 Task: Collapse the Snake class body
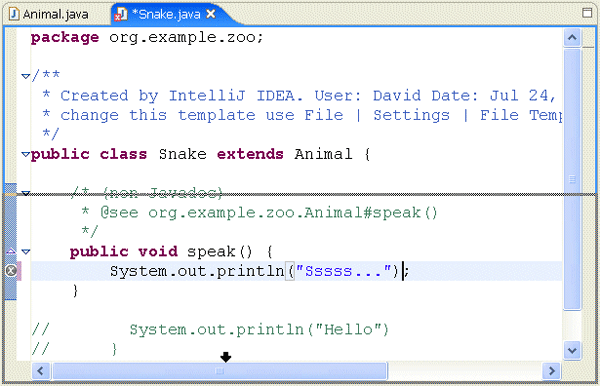click(26, 154)
